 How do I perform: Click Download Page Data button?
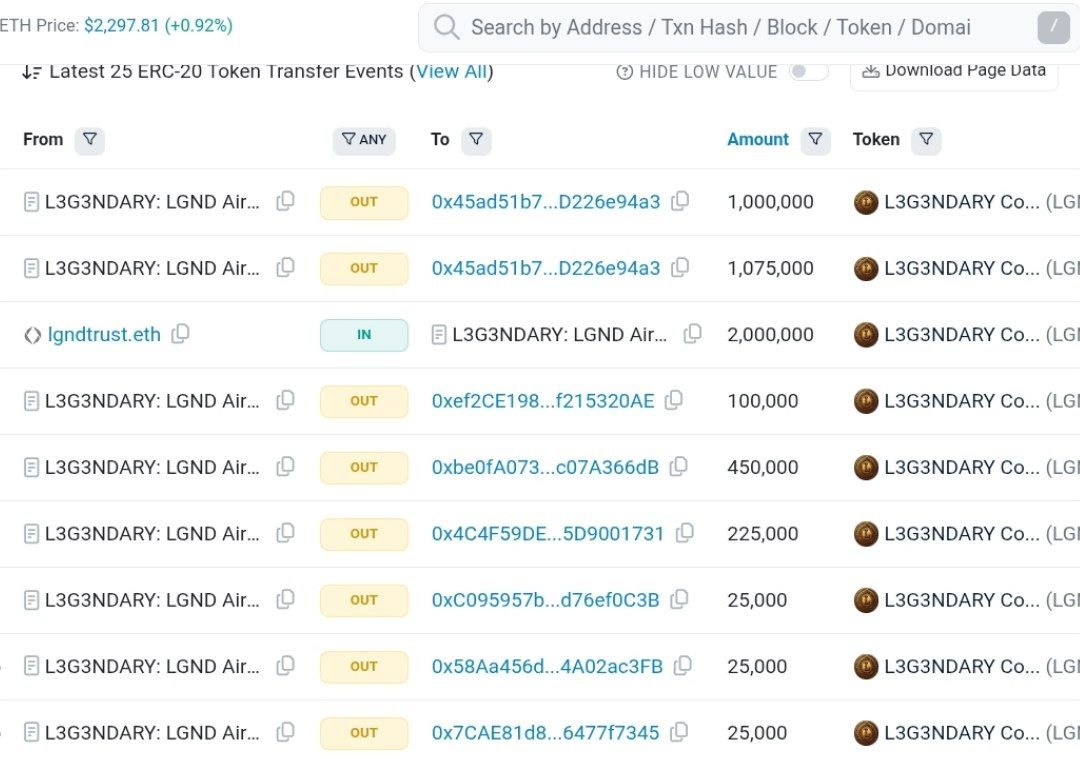[x=954, y=72]
